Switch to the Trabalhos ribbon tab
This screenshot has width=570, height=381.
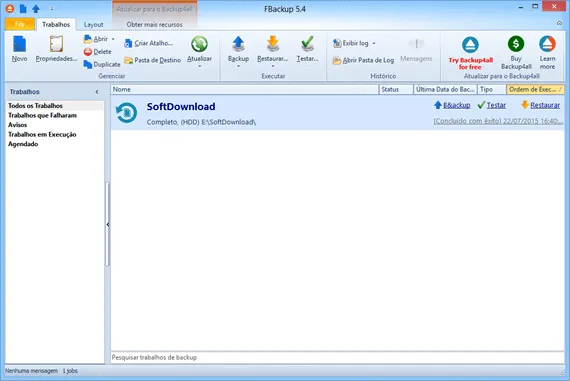(x=56, y=24)
